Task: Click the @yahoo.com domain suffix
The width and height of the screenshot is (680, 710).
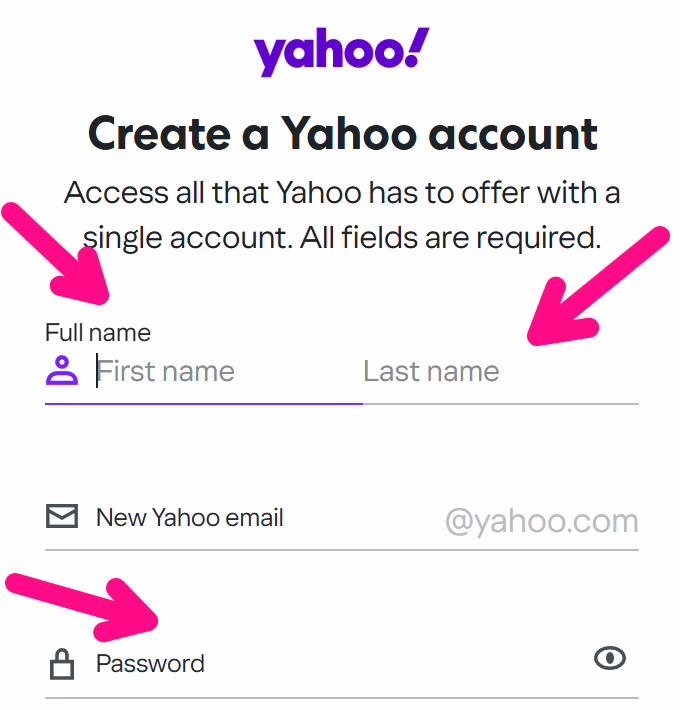Action: pos(541,520)
